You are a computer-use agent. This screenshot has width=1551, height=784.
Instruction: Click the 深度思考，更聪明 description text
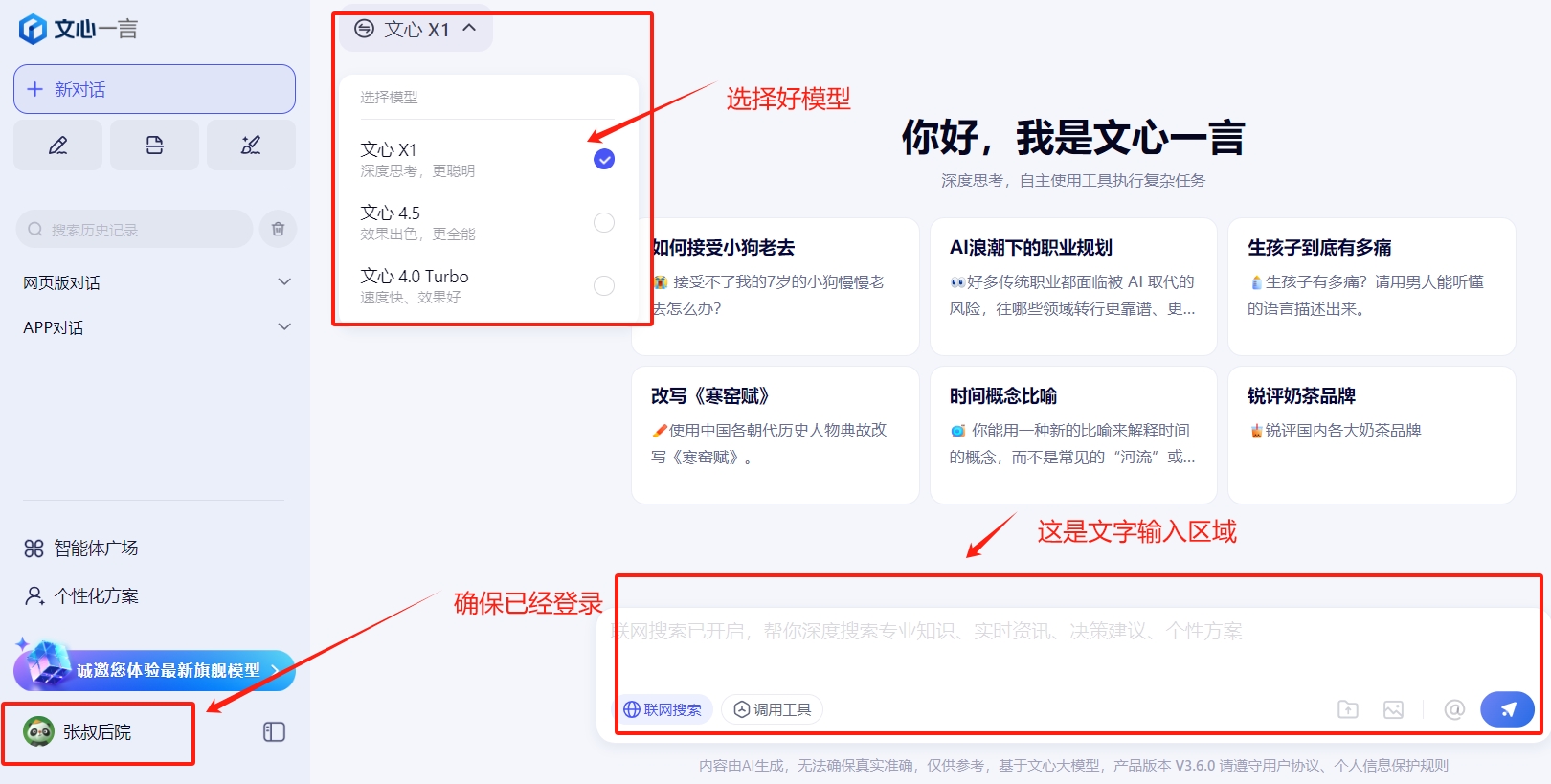417,171
